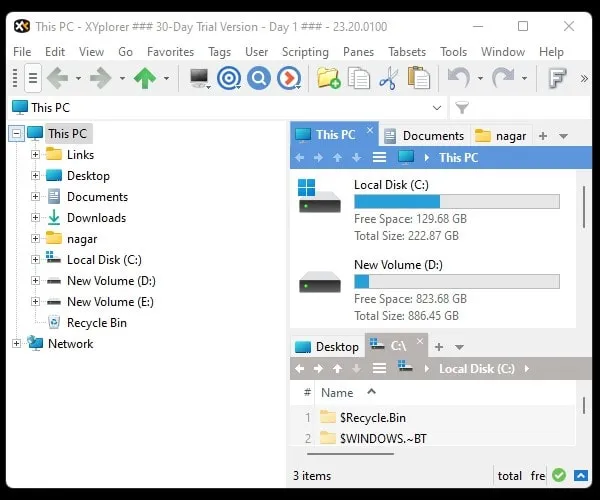Viewport: 600px width, 500px height.
Task: Open hamburger menu in Local Disk (C:) breadcrumb
Action: tap(379, 368)
